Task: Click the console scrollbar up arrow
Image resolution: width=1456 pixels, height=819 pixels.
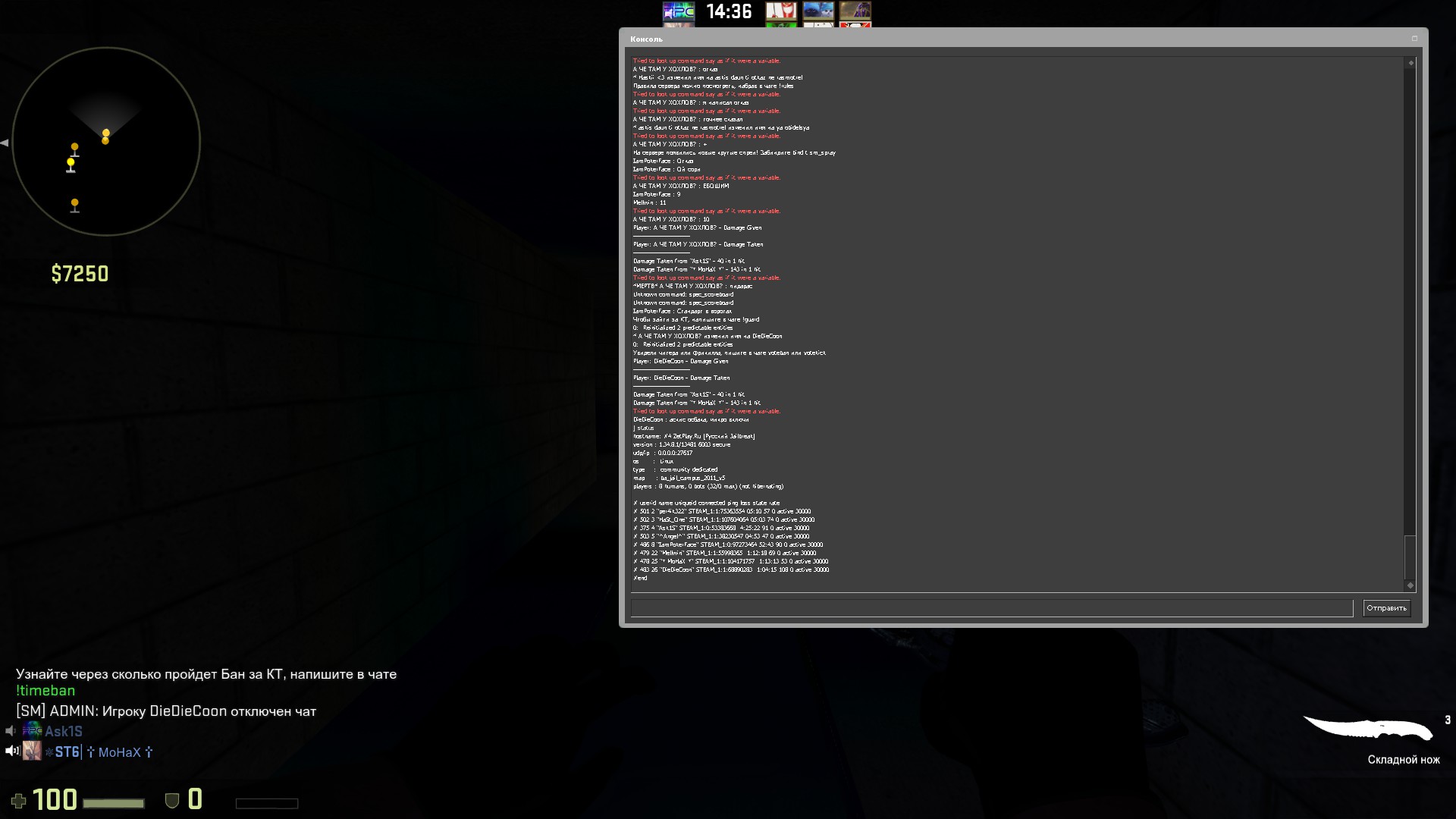Action: pyautogui.click(x=1410, y=63)
